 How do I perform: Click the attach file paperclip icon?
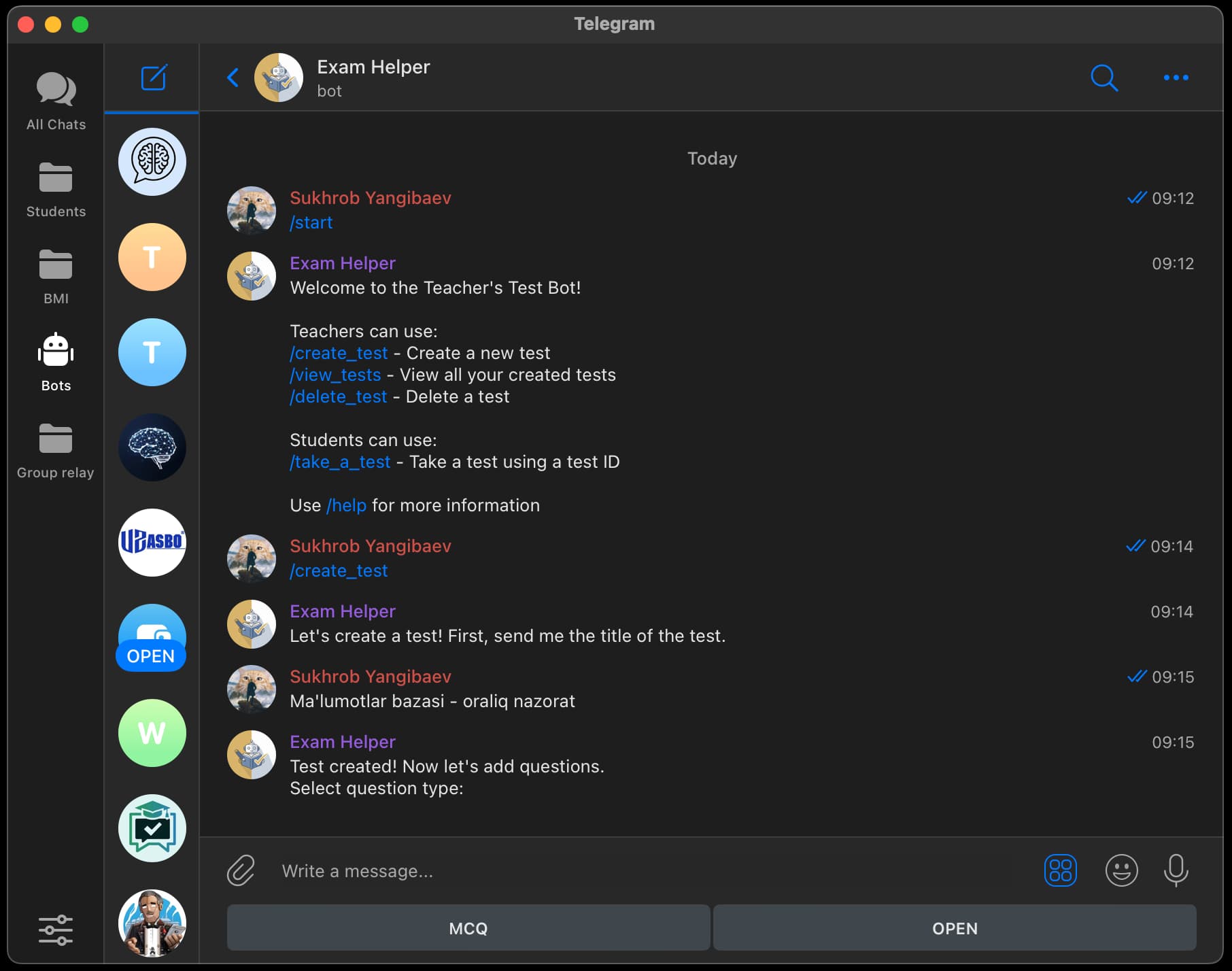pyautogui.click(x=241, y=870)
